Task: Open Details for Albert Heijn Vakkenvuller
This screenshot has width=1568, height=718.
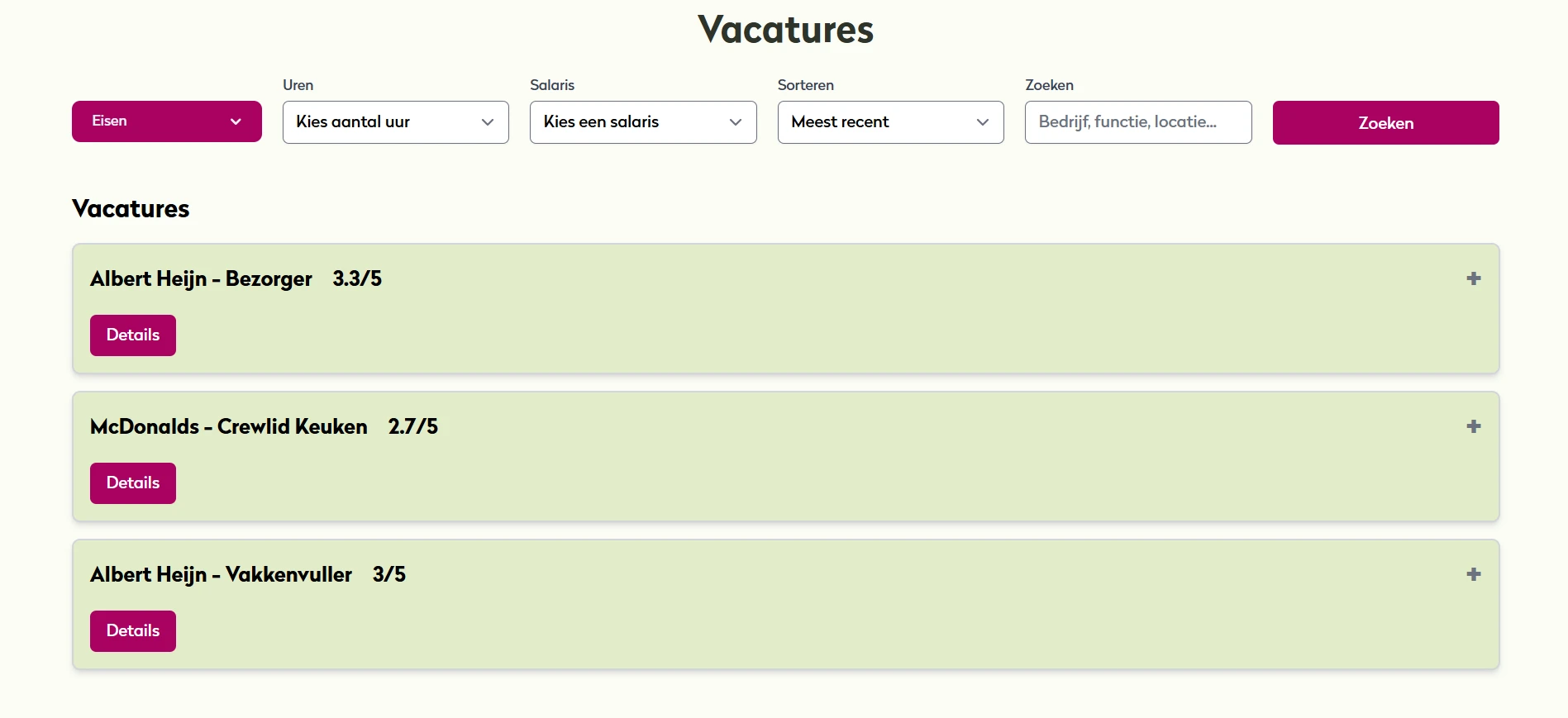Action: (x=132, y=630)
